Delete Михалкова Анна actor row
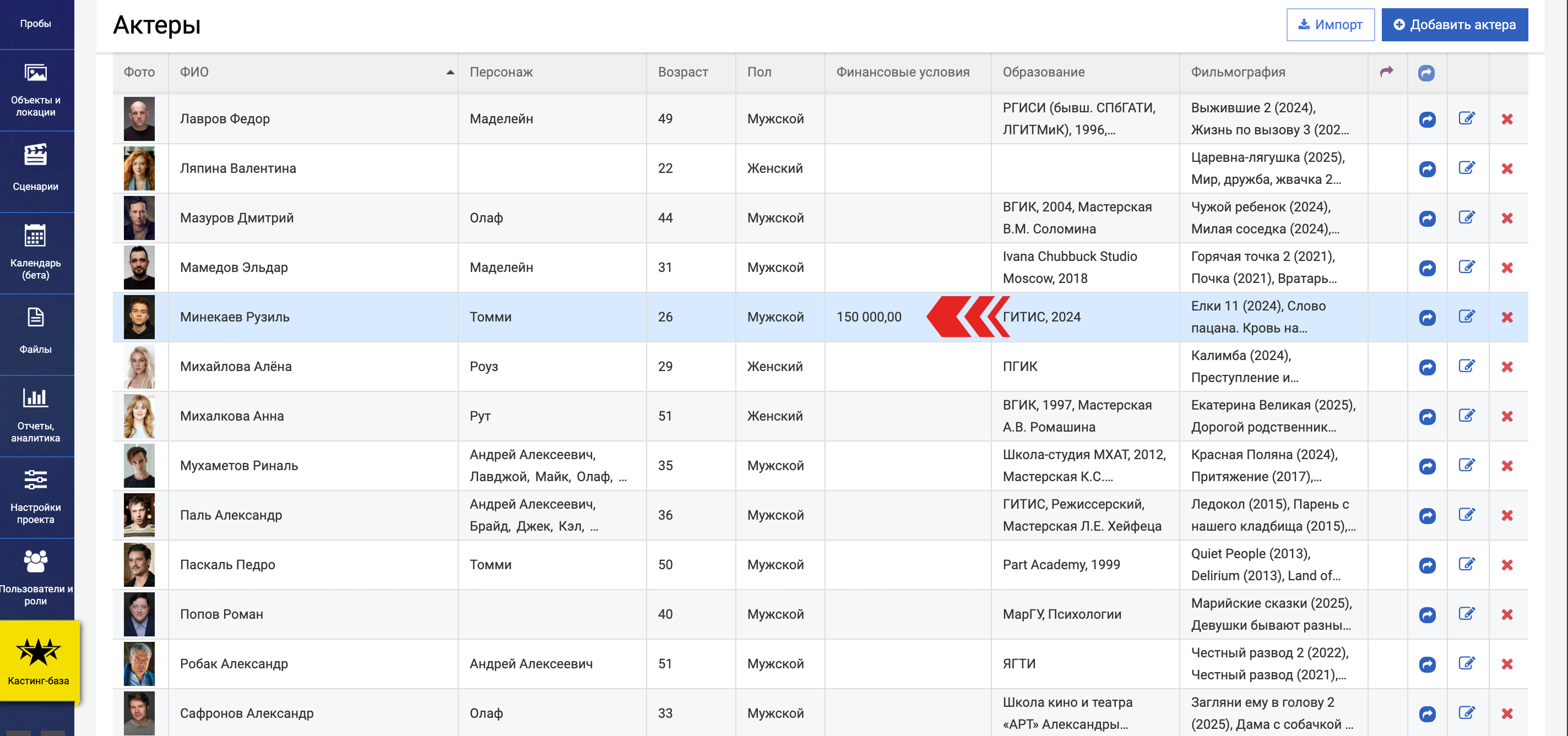The height and width of the screenshot is (736, 1568). click(1507, 417)
